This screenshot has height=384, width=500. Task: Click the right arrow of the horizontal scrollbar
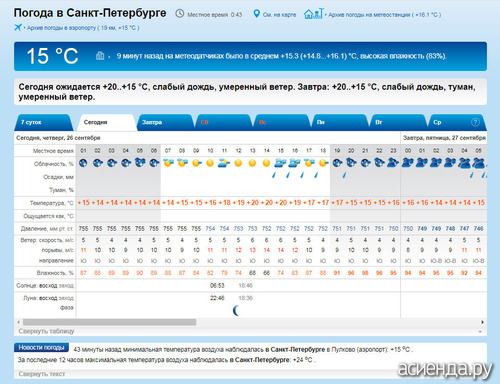(482, 322)
